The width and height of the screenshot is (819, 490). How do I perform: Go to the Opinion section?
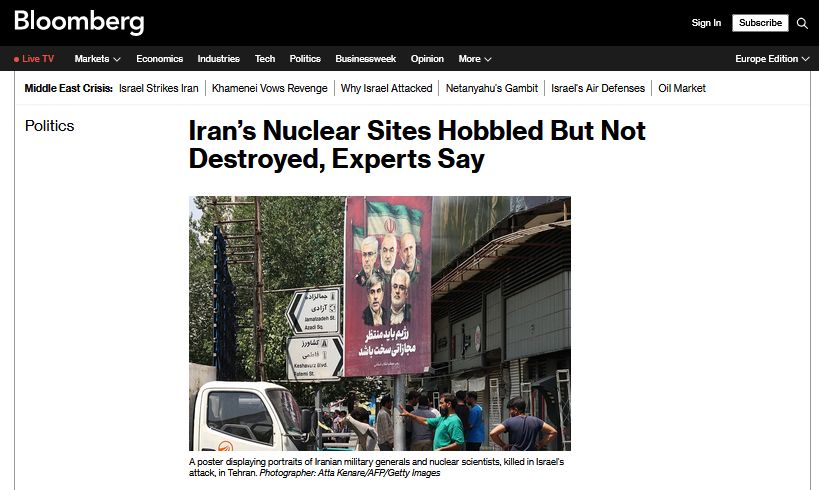(x=427, y=59)
